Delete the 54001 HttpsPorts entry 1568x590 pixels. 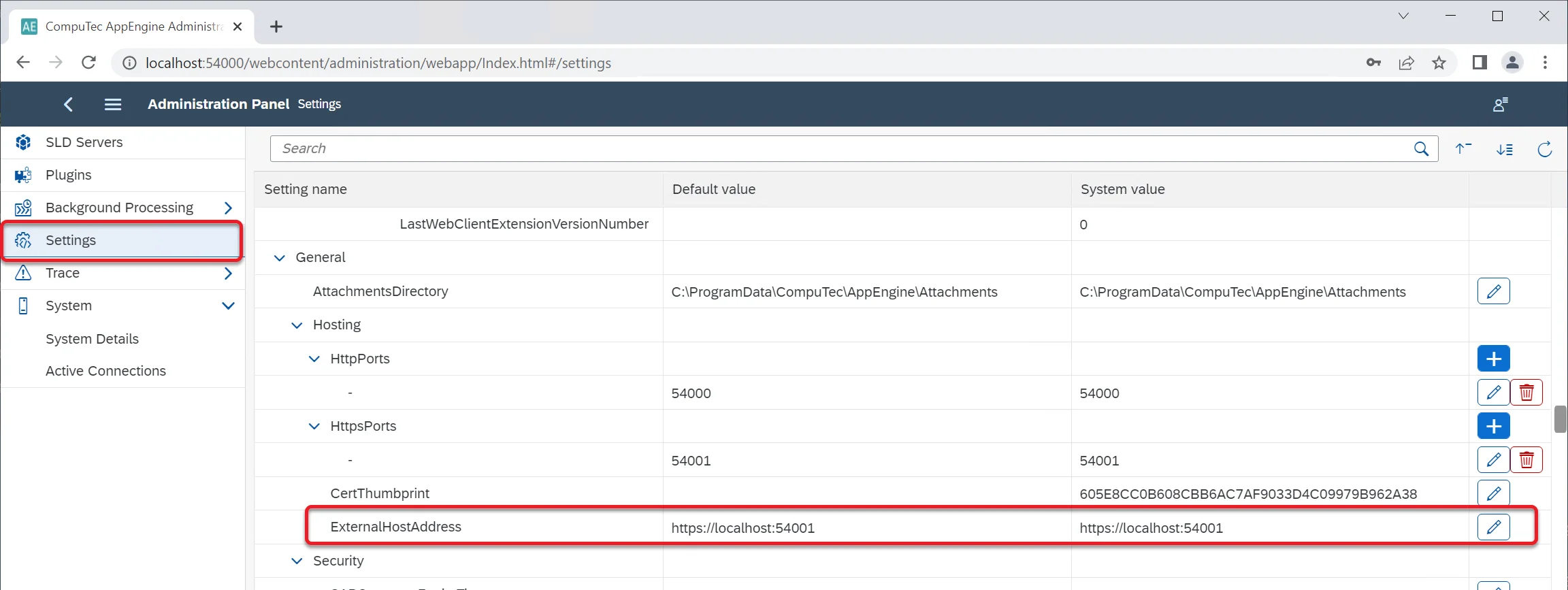click(x=1526, y=460)
